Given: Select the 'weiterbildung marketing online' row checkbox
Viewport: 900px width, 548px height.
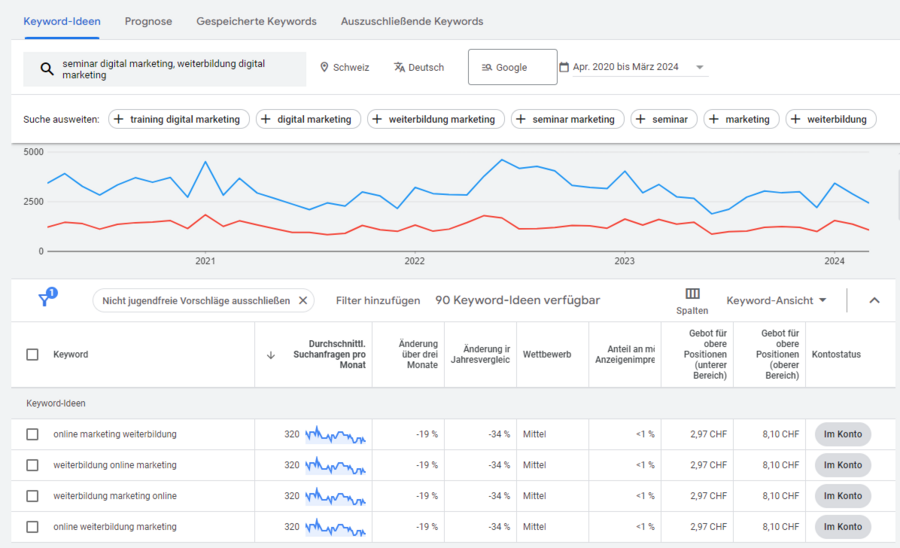Looking at the screenshot, I should tap(33, 496).
